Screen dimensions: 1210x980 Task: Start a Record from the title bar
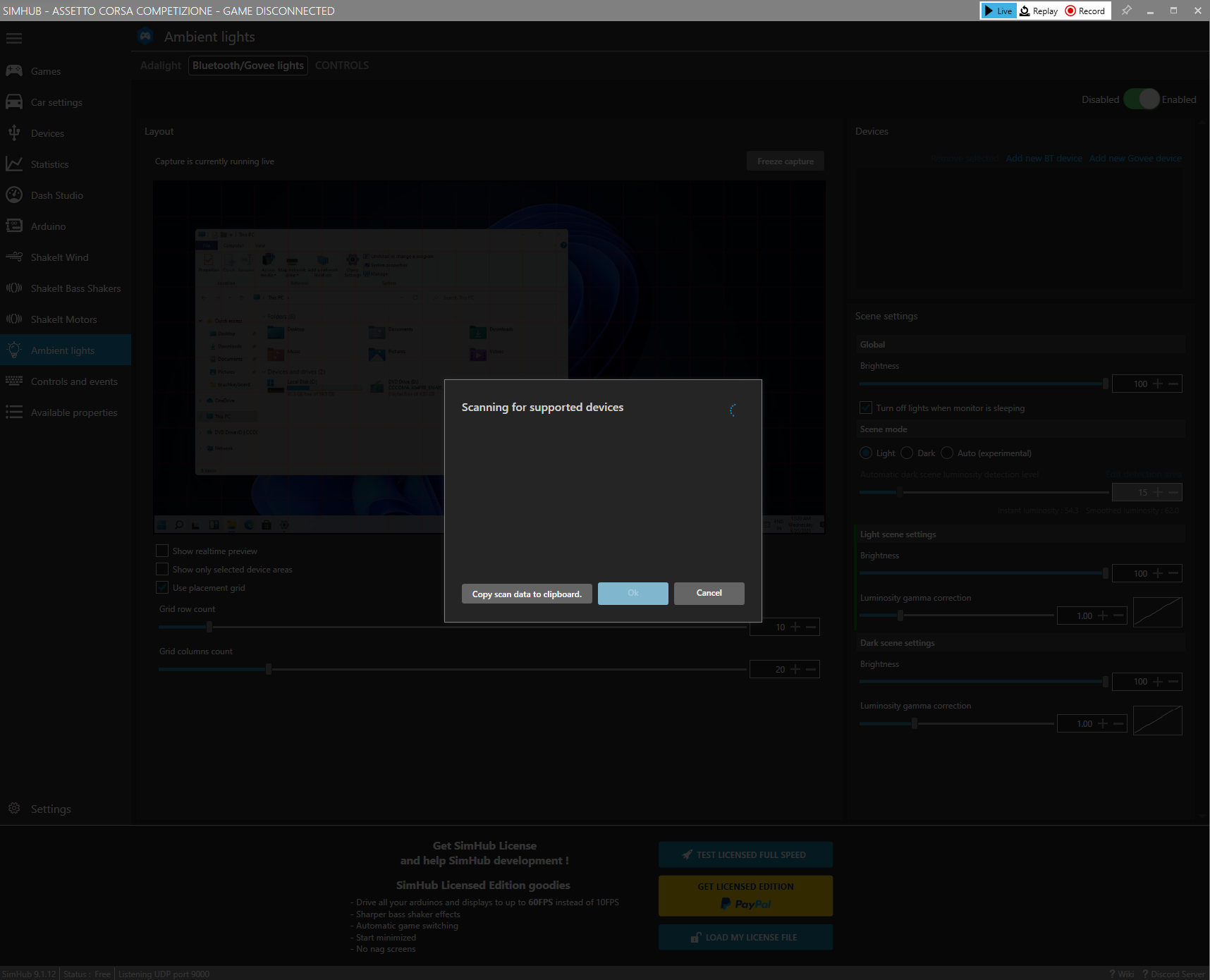click(x=1085, y=11)
